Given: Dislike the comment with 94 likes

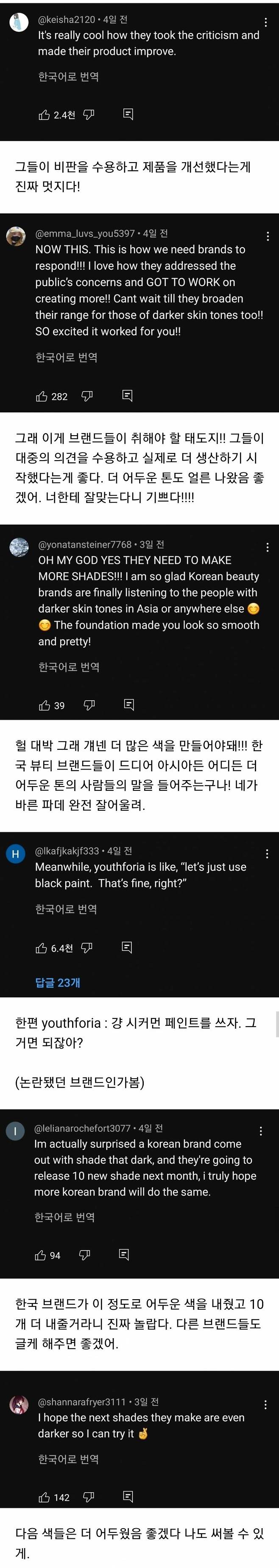Looking at the screenshot, I should click(x=85, y=1254).
